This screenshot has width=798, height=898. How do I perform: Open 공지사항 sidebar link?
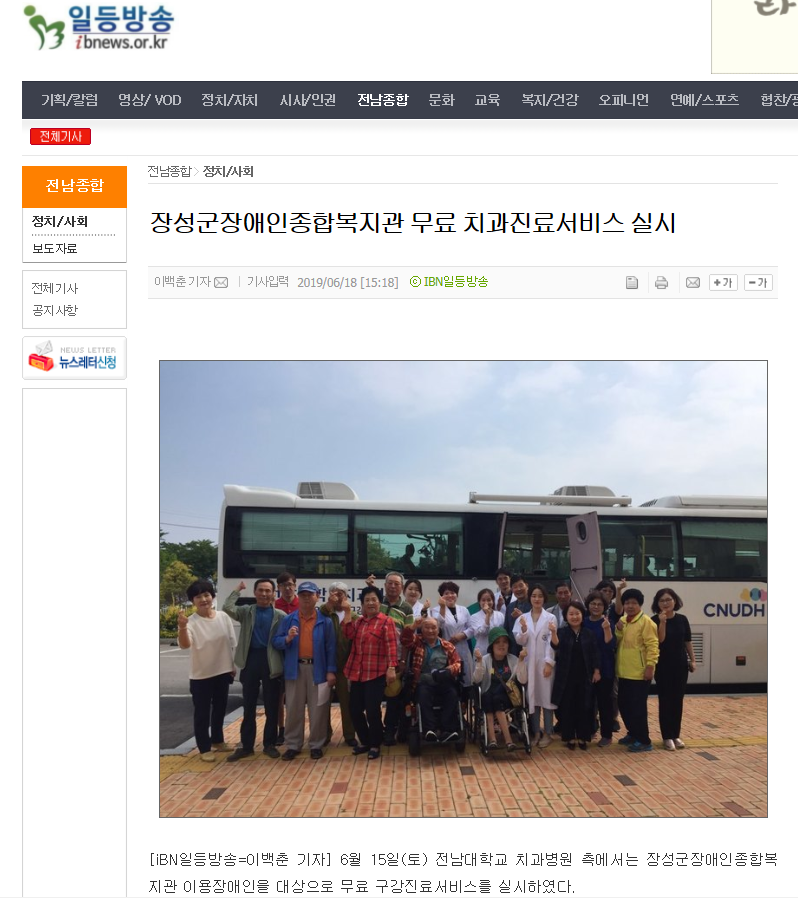pos(54,310)
